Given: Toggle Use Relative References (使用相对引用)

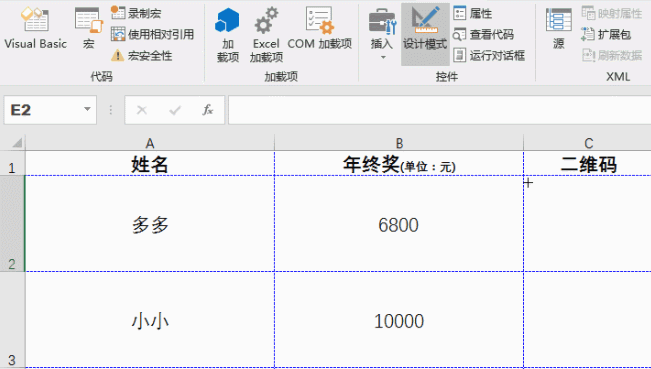Looking at the screenshot, I should pos(152,34).
